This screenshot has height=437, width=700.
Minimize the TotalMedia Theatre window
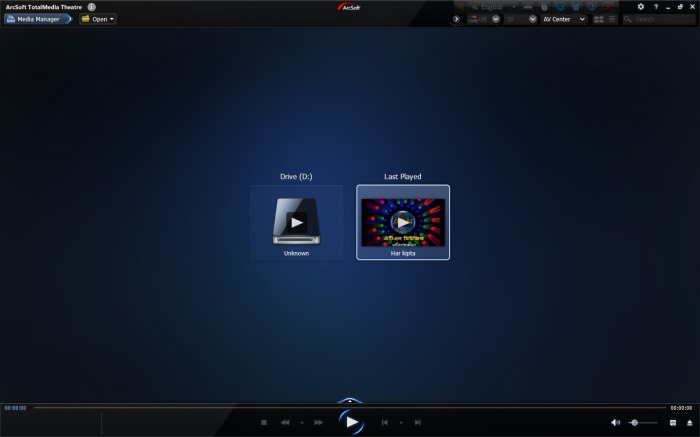coord(668,7)
